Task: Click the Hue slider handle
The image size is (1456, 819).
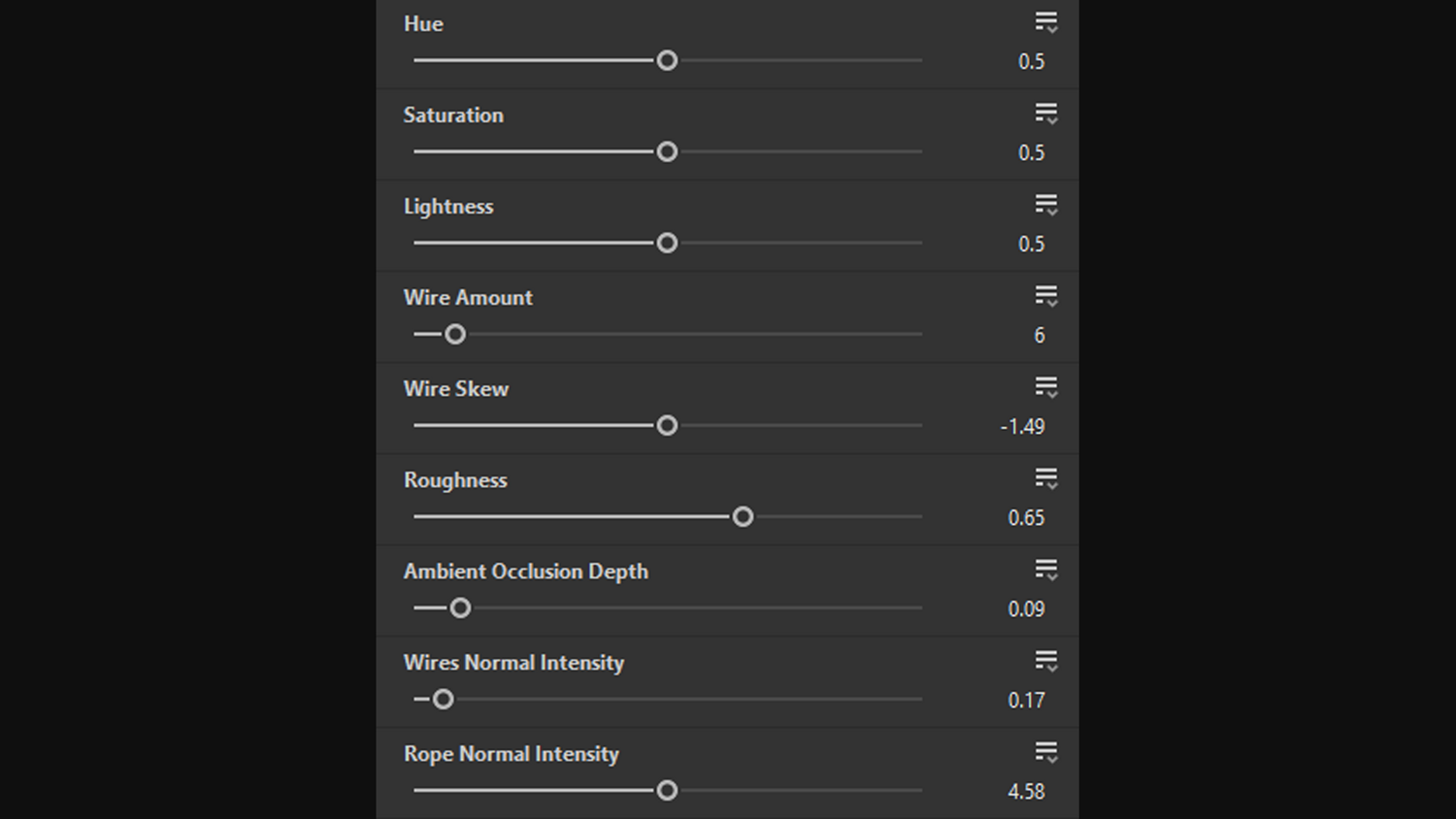Action: click(x=667, y=61)
